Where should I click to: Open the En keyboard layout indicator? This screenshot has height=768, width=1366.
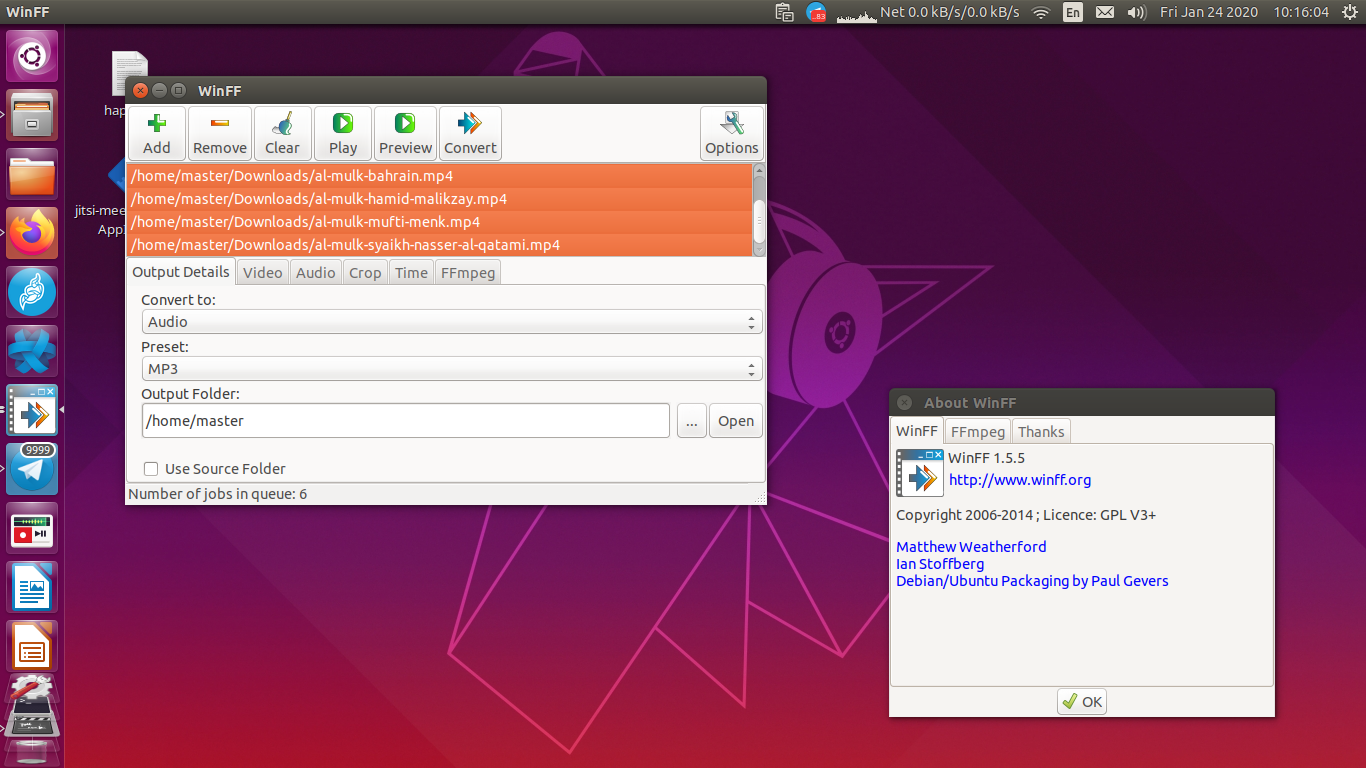click(1073, 12)
